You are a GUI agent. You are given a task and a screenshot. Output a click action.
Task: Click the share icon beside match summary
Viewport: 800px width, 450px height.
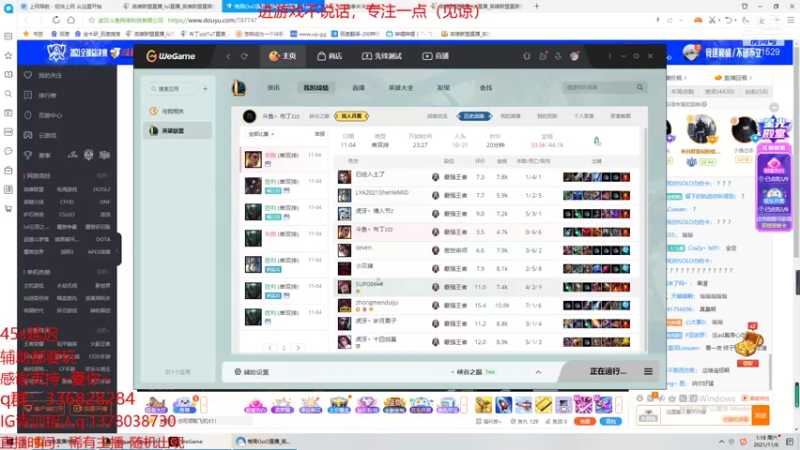click(597, 141)
